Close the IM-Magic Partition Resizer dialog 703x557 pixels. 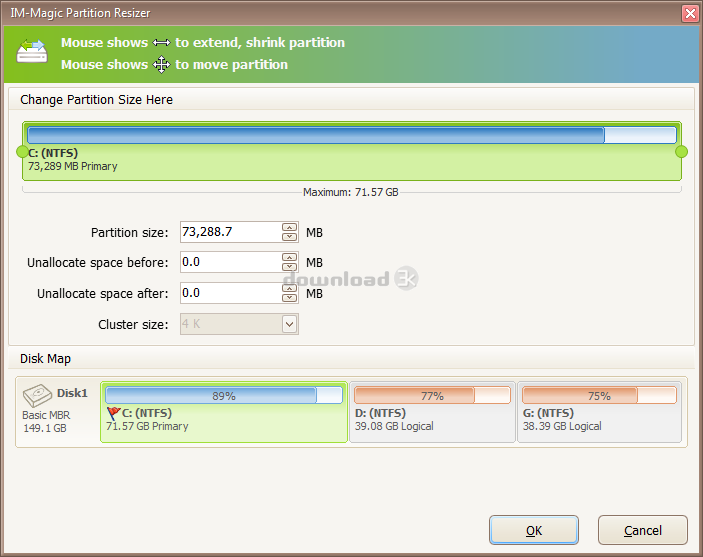690,13
